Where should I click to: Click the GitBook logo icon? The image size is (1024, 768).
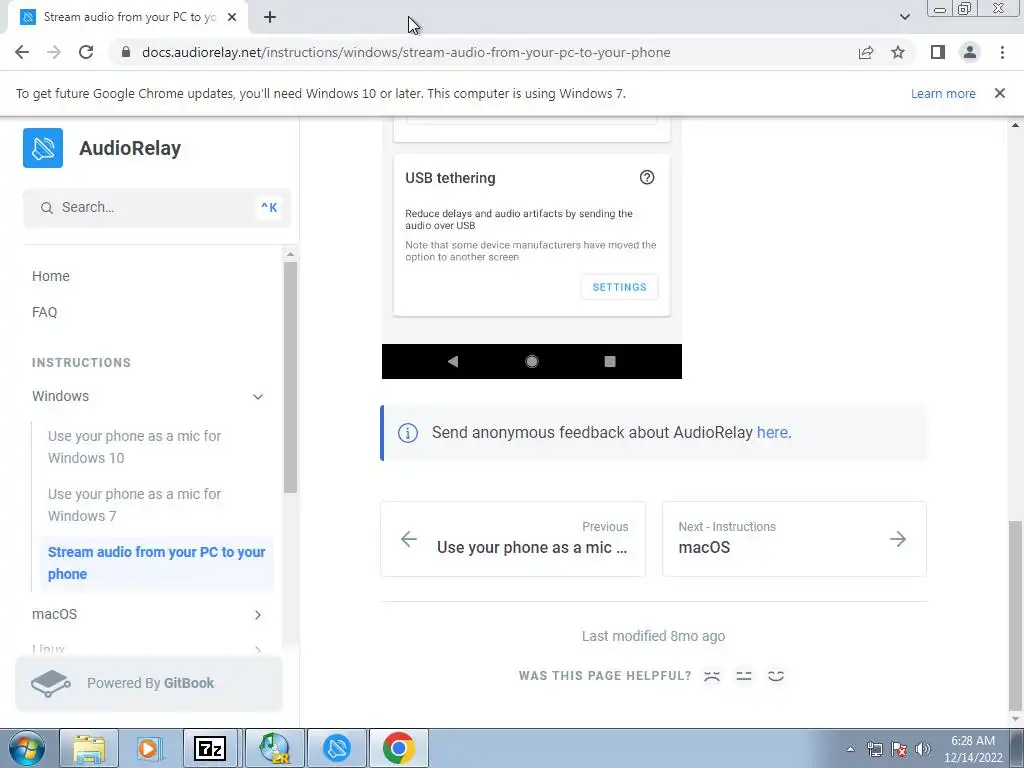tap(51, 683)
